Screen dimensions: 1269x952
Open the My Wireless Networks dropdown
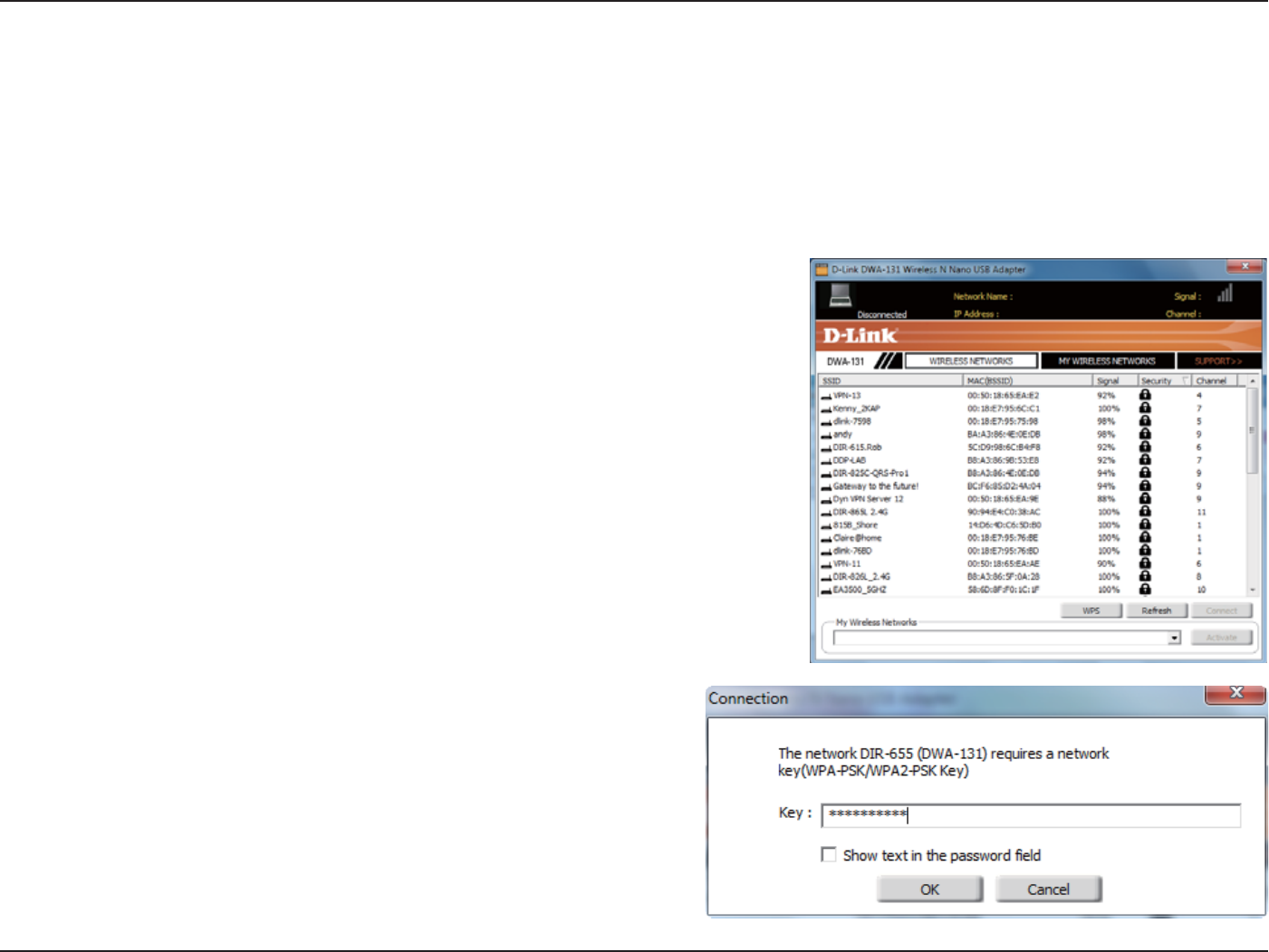1174,638
